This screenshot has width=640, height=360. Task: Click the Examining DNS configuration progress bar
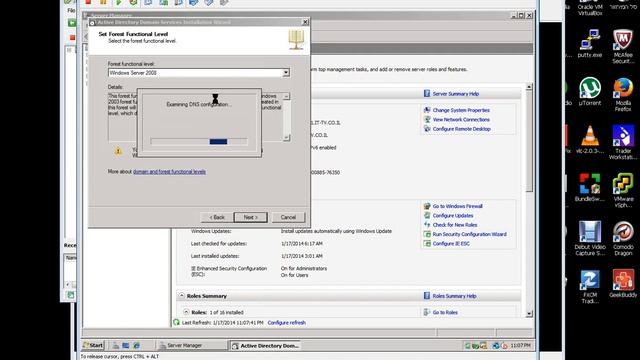(199, 141)
